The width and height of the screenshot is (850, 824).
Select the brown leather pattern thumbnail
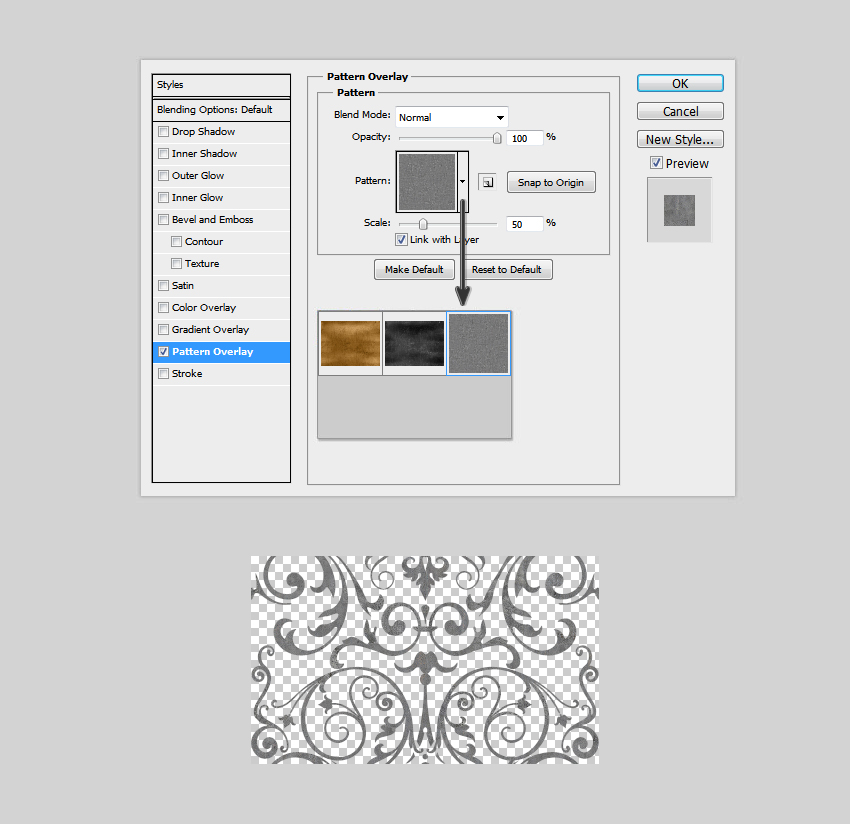tap(350, 343)
